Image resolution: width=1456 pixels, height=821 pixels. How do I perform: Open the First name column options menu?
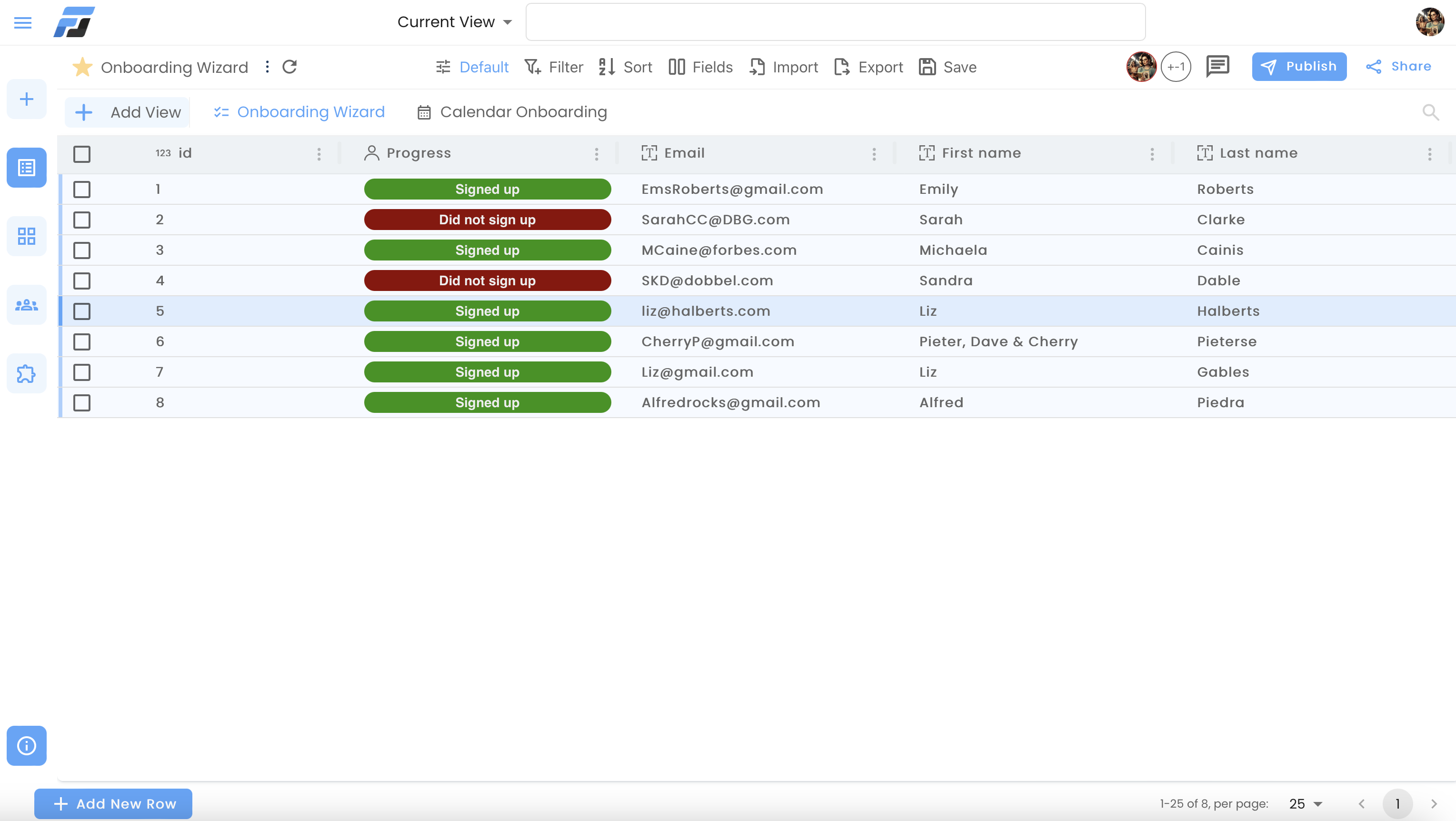click(1153, 154)
